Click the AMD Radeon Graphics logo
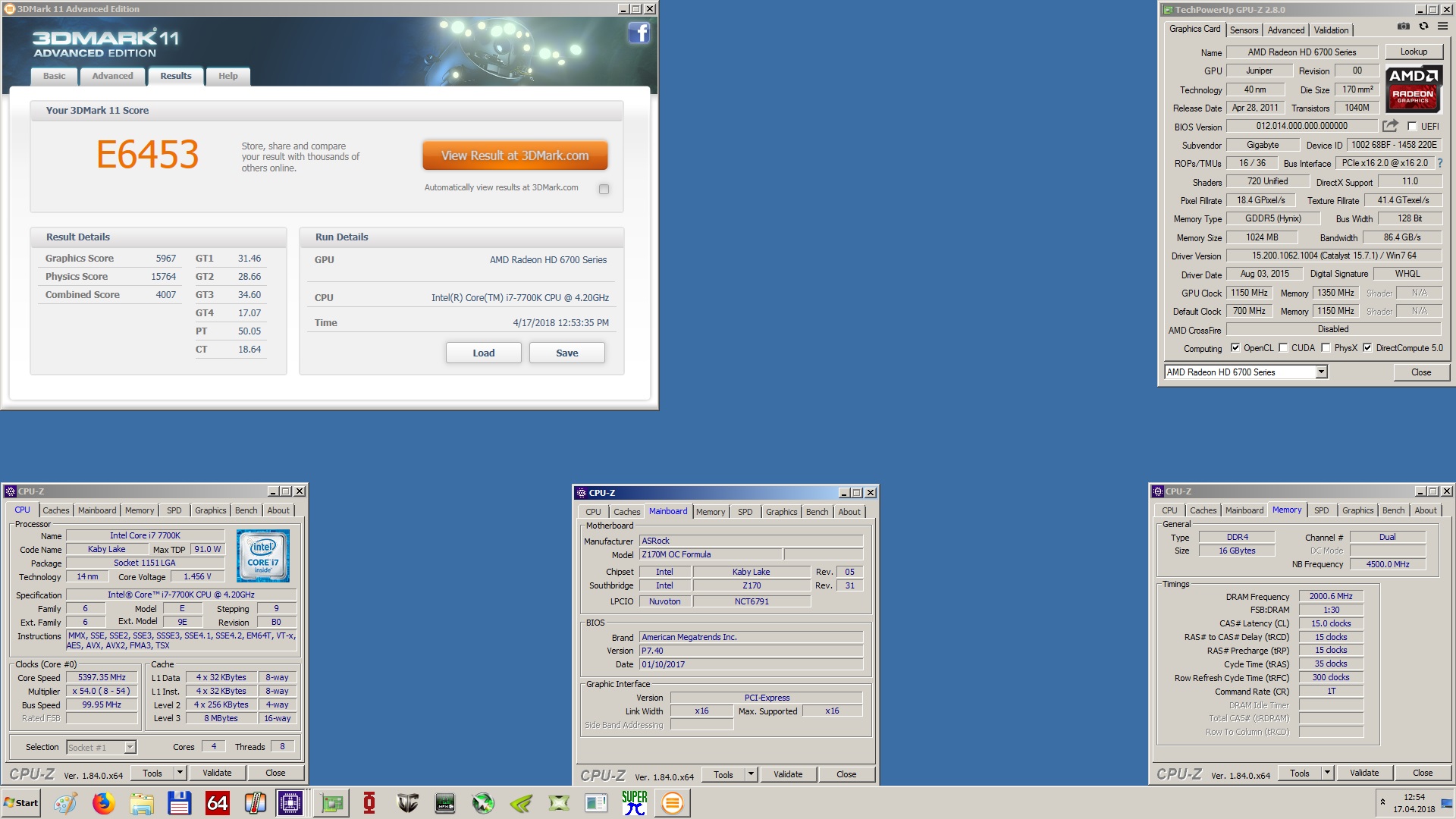The image size is (1456, 819). tap(1414, 89)
